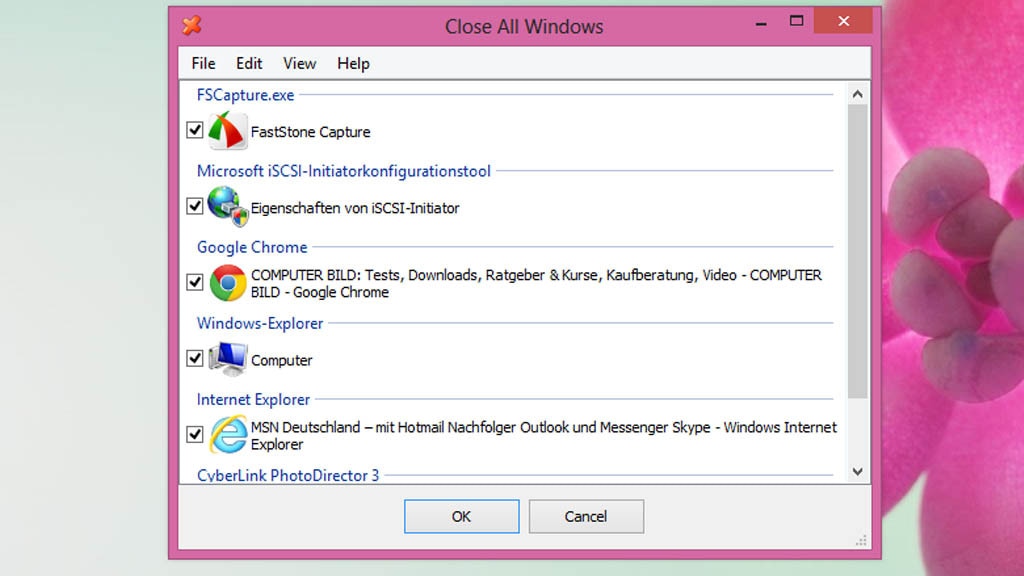This screenshot has height=576, width=1024.
Task: Close the Close All Windows dialog
Action: pos(843,21)
